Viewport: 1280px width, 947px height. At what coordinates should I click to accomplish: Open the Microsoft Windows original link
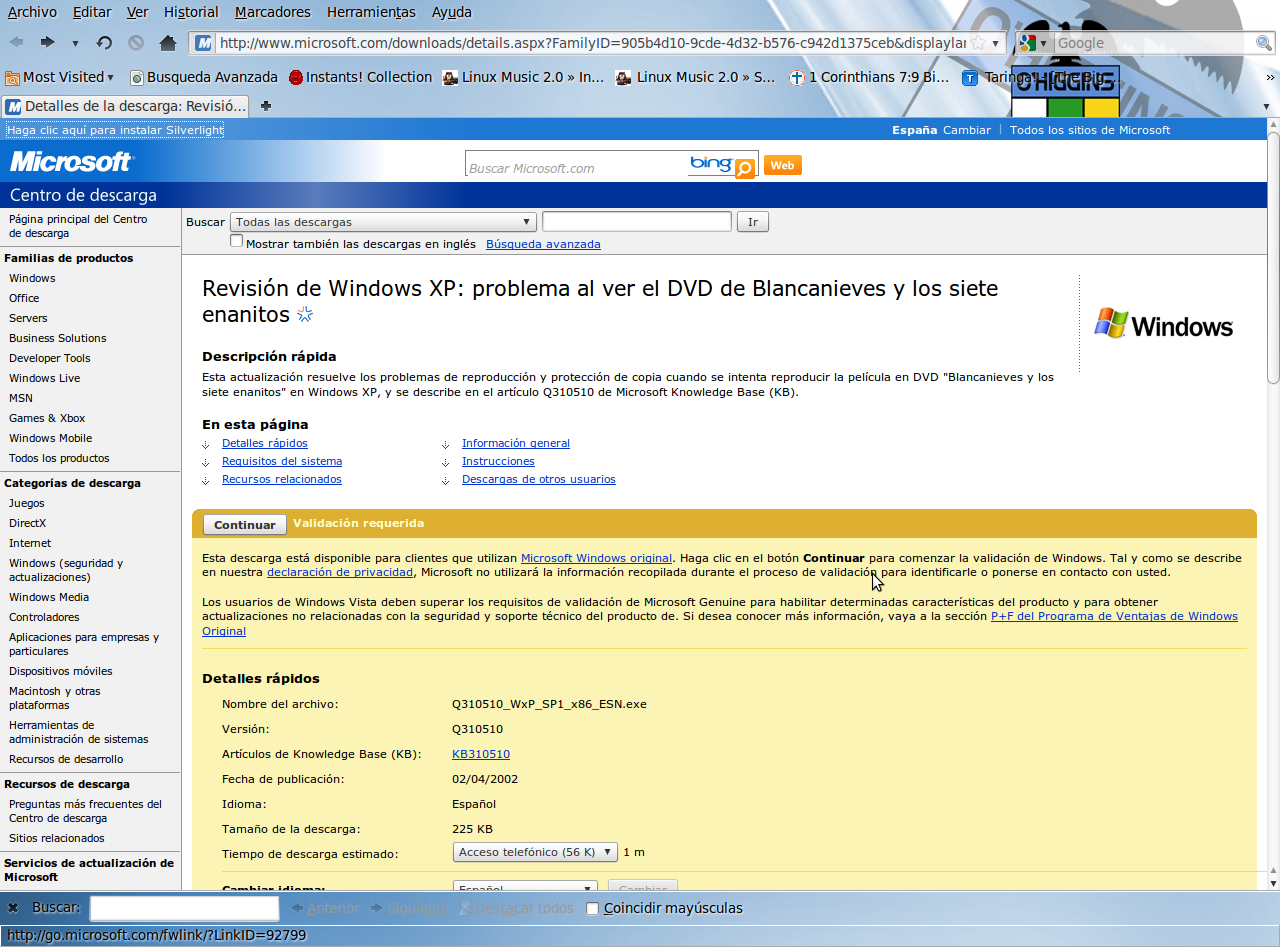[597, 558]
